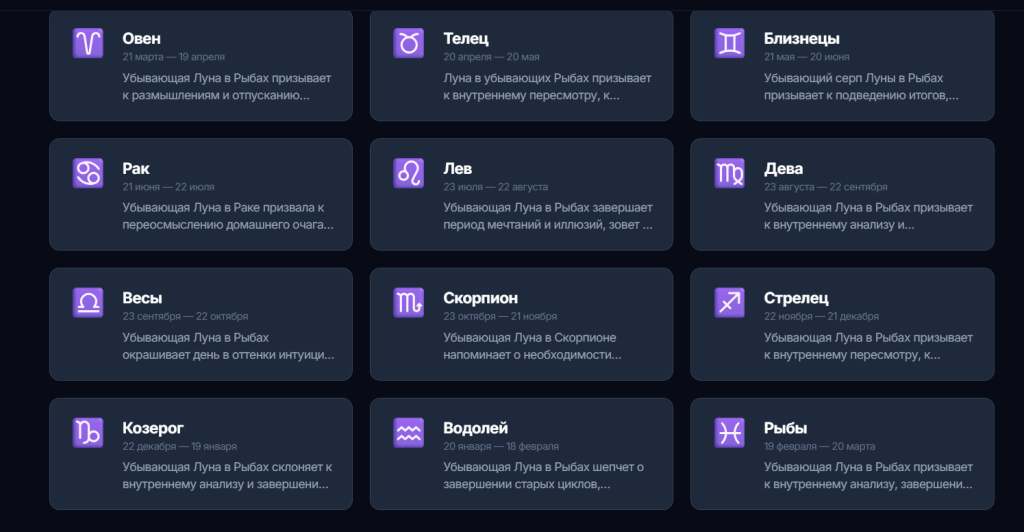Click the Taurus (Телец) zodiac icon
The height and width of the screenshot is (532, 1024).
click(408, 43)
